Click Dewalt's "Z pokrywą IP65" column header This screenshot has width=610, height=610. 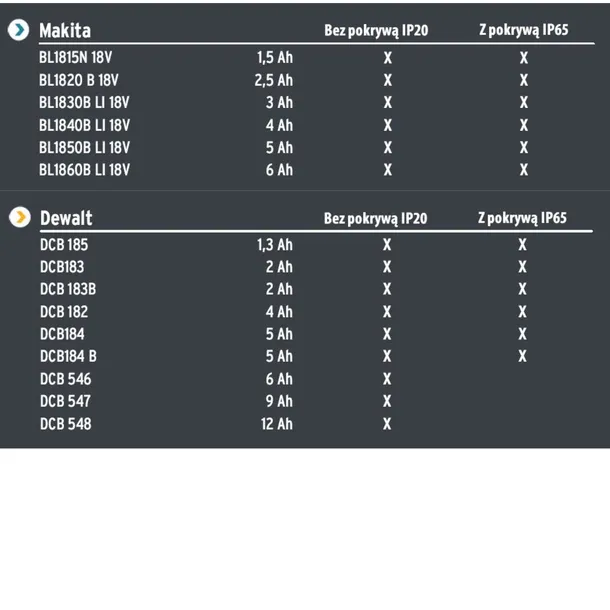click(522, 218)
